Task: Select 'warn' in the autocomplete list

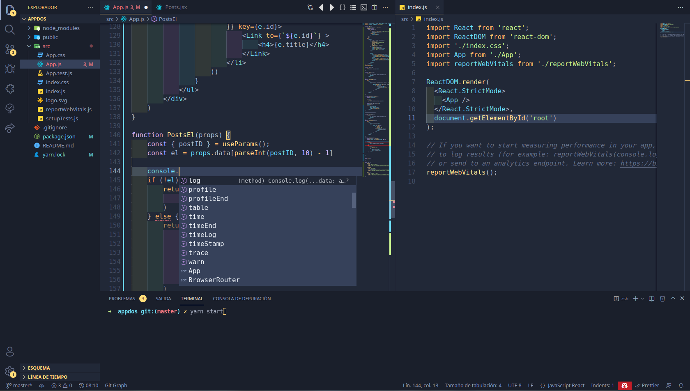Action: [267, 262]
